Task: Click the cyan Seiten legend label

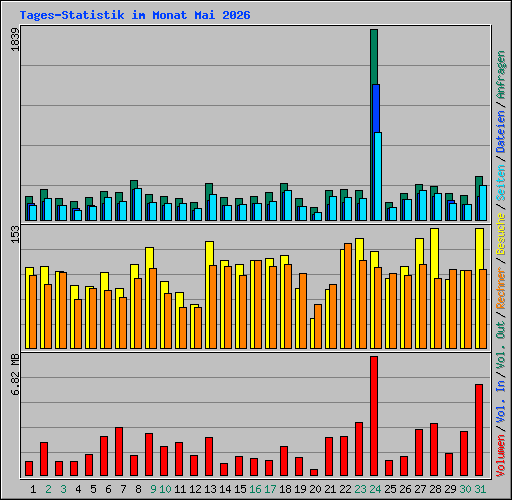Action: [501, 183]
